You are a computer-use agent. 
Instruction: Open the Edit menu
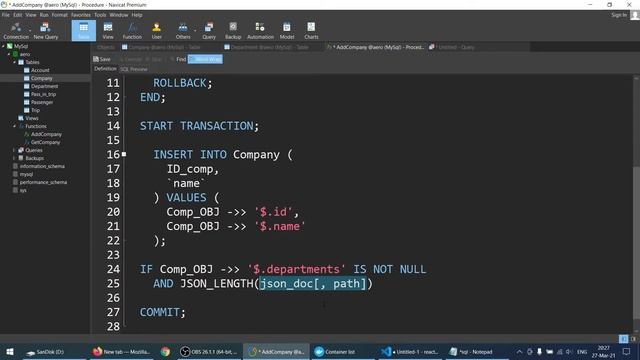coord(18,15)
